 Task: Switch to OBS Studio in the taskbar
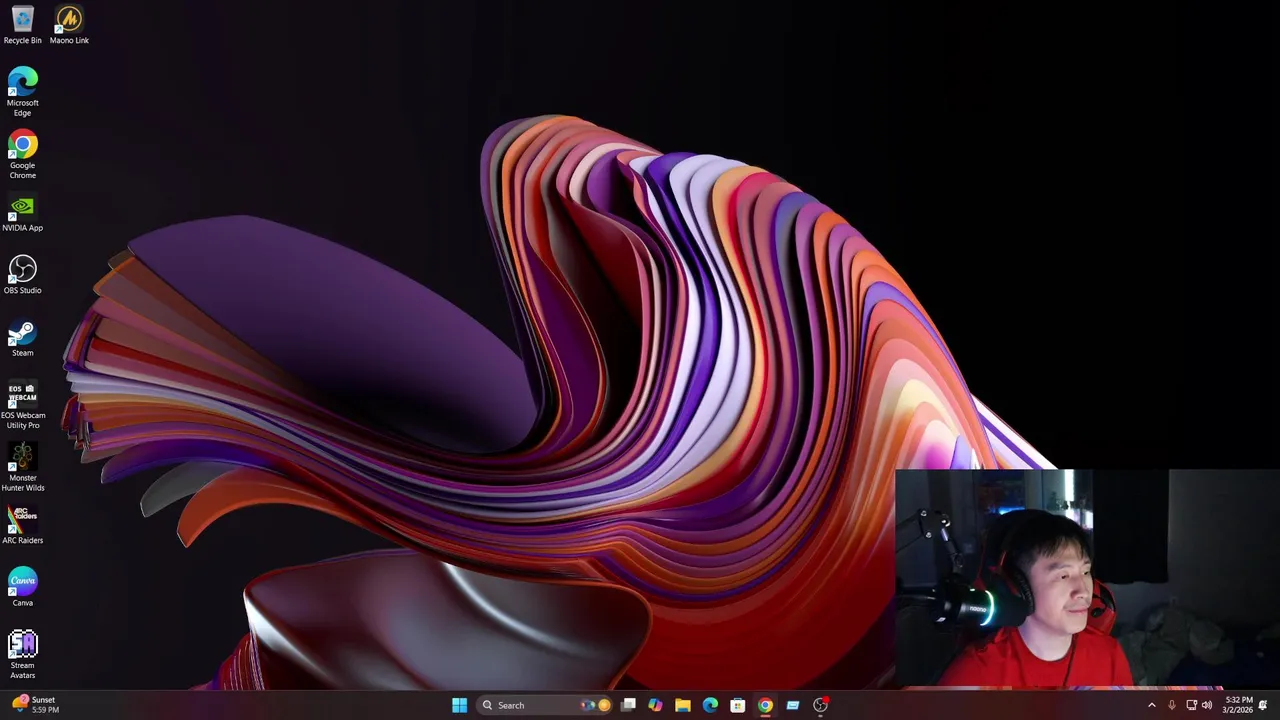(x=820, y=705)
